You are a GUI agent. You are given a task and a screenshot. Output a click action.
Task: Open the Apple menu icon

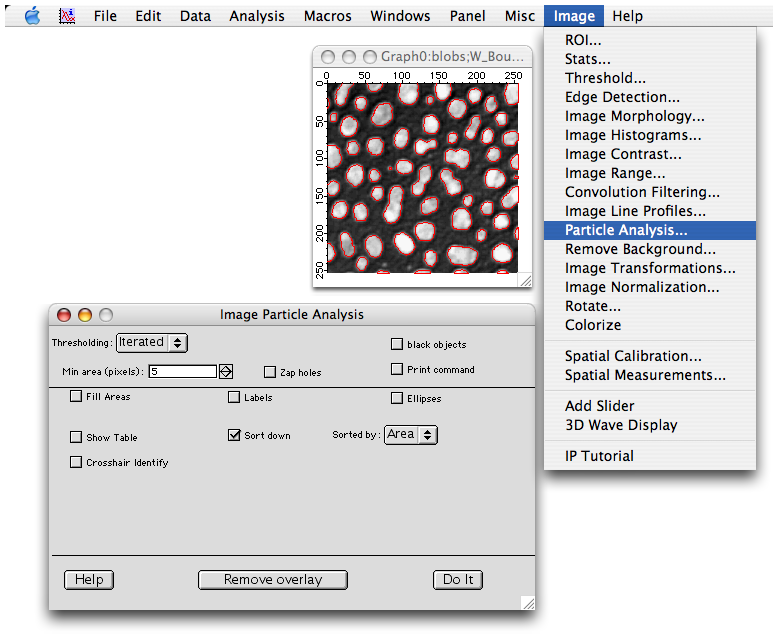tap(32, 16)
